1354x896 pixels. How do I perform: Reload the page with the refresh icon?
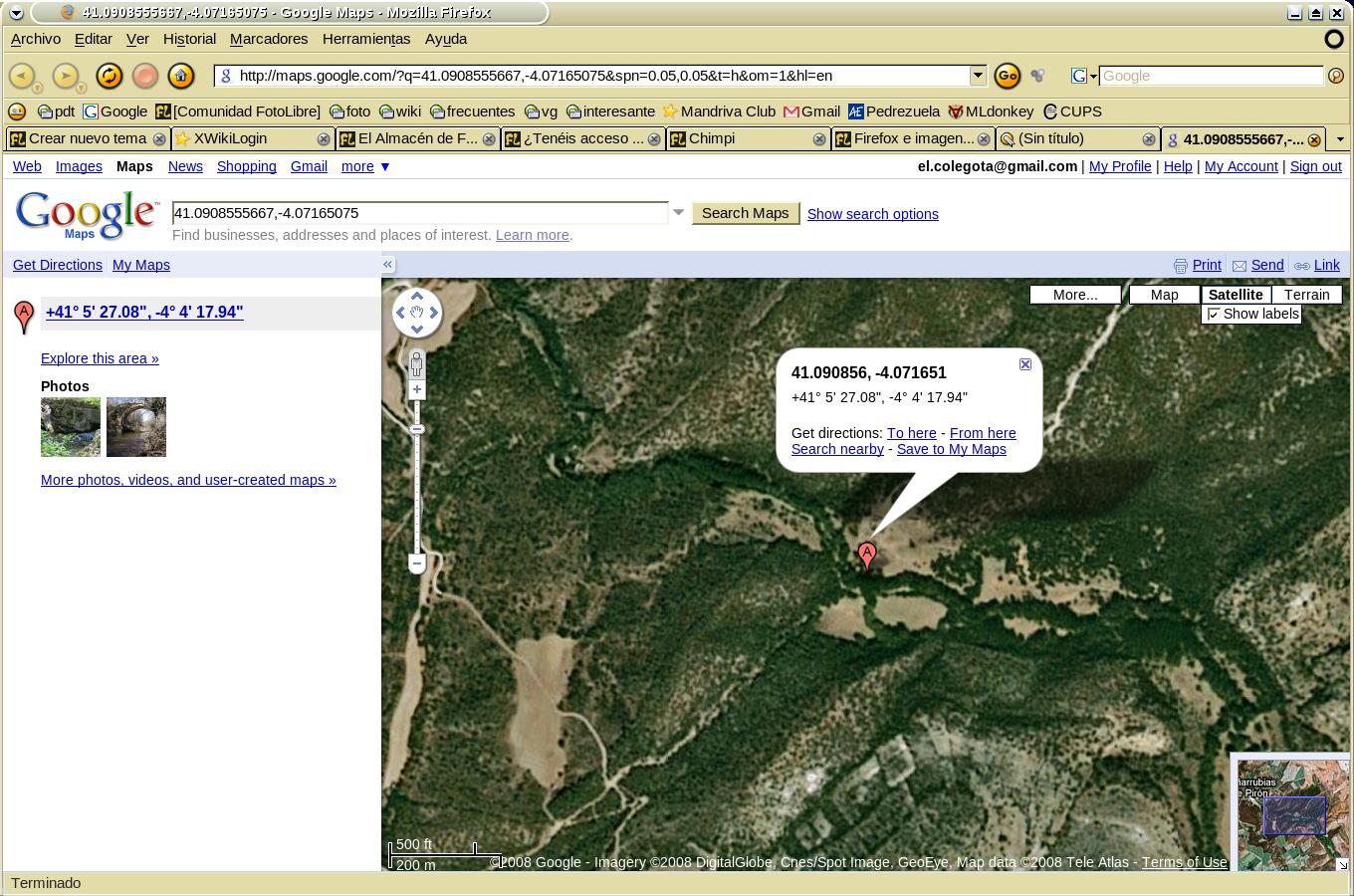coord(109,76)
